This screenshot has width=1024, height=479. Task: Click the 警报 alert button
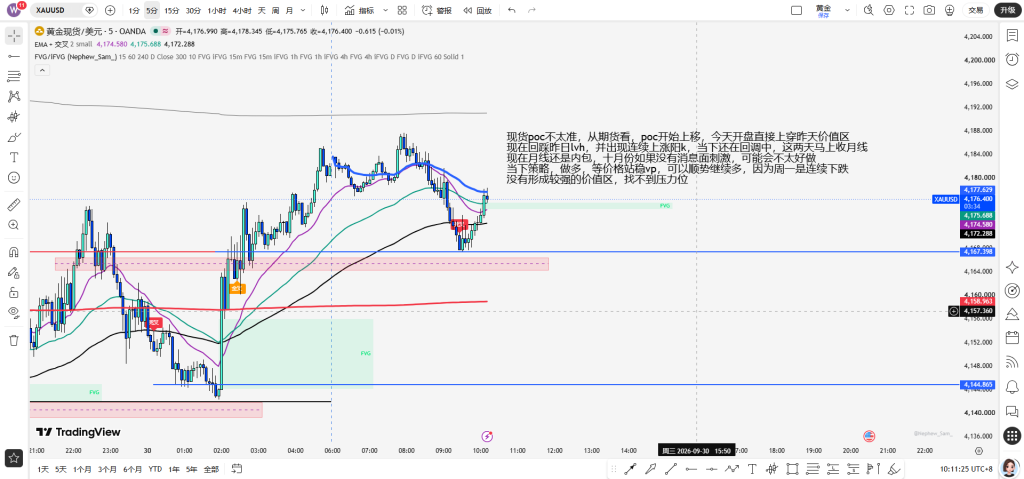(x=437, y=10)
